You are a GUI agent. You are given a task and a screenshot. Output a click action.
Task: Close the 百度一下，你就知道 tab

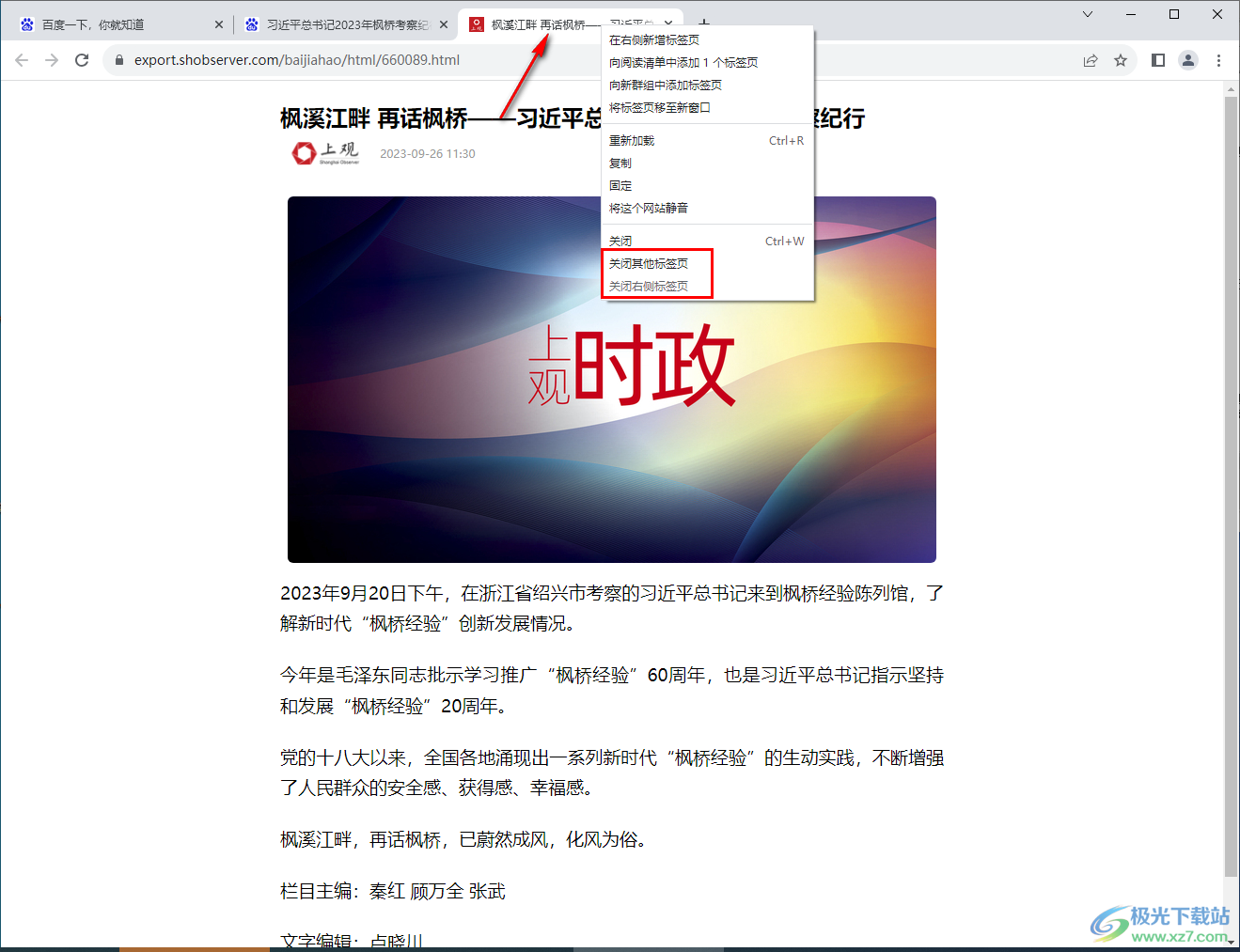click(x=219, y=24)
